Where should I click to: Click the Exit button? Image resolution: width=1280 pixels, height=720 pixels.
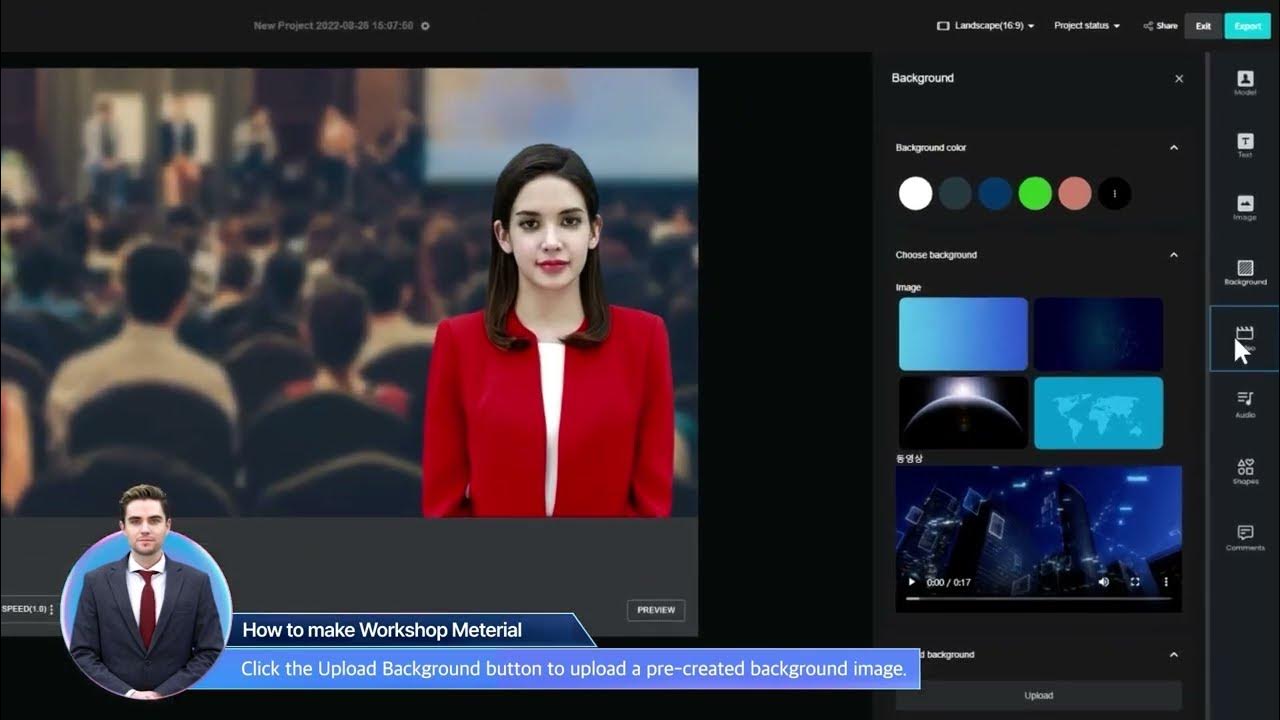coord(1203,26)
